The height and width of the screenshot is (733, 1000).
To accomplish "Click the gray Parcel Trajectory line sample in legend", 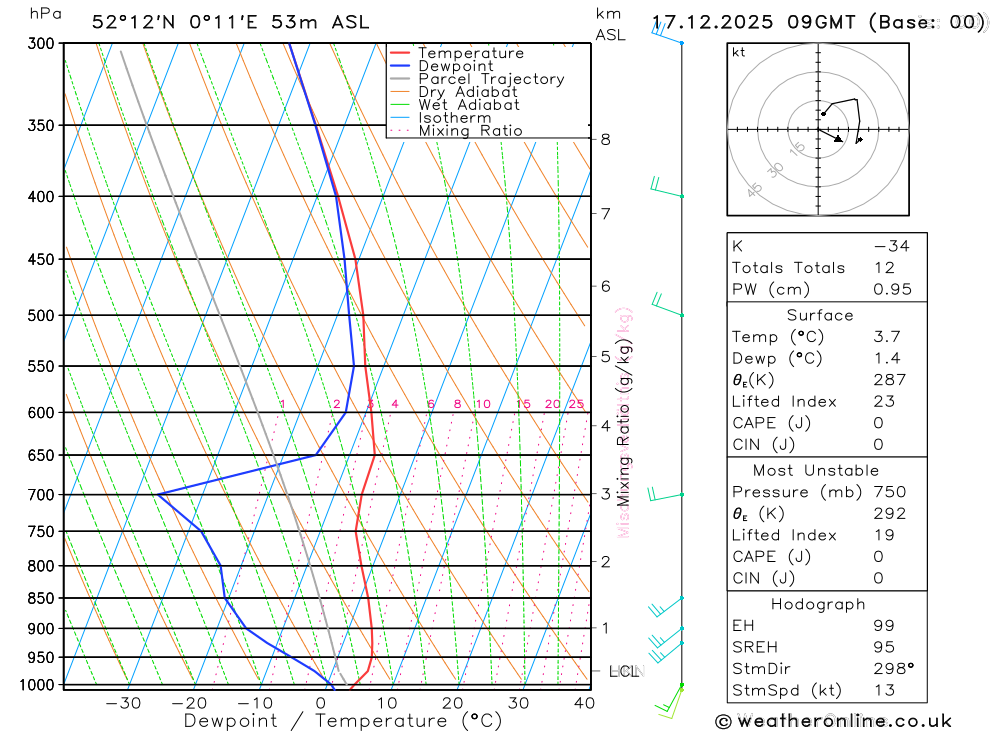I will point(400,79).
